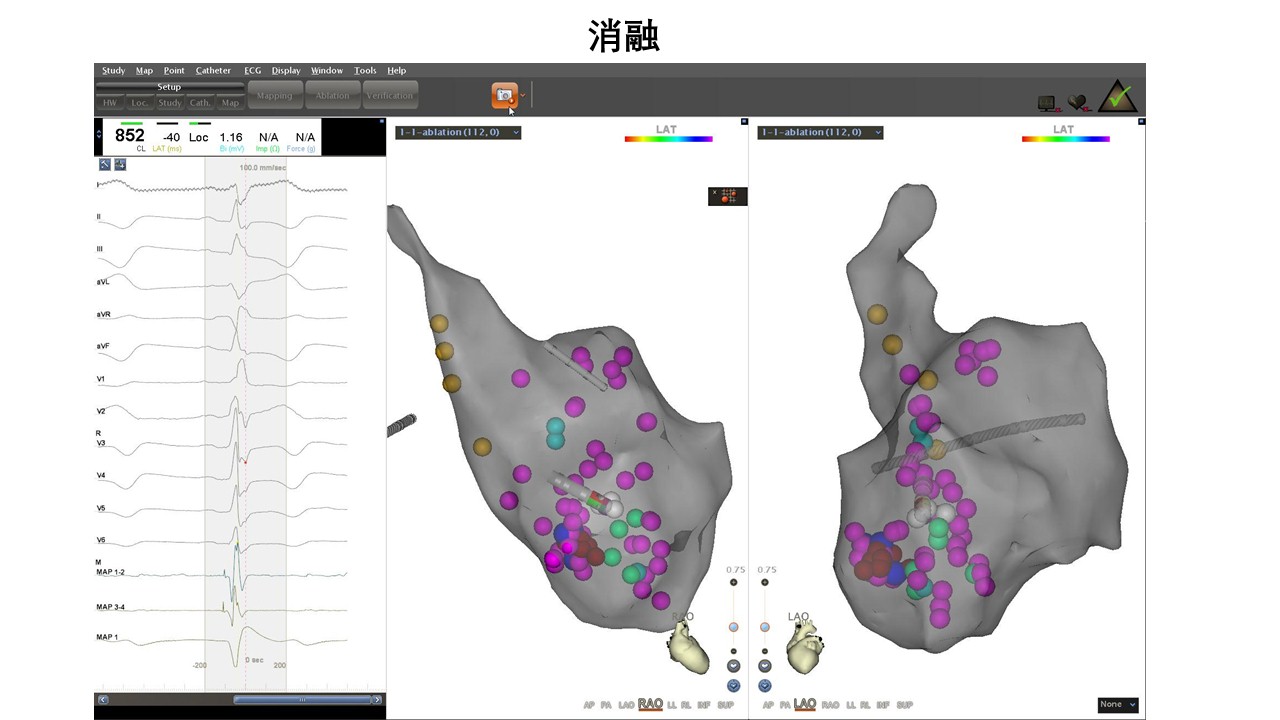Click the HW setup button
The width and height of the screenshot is (1280, 720).
(109, 102)
